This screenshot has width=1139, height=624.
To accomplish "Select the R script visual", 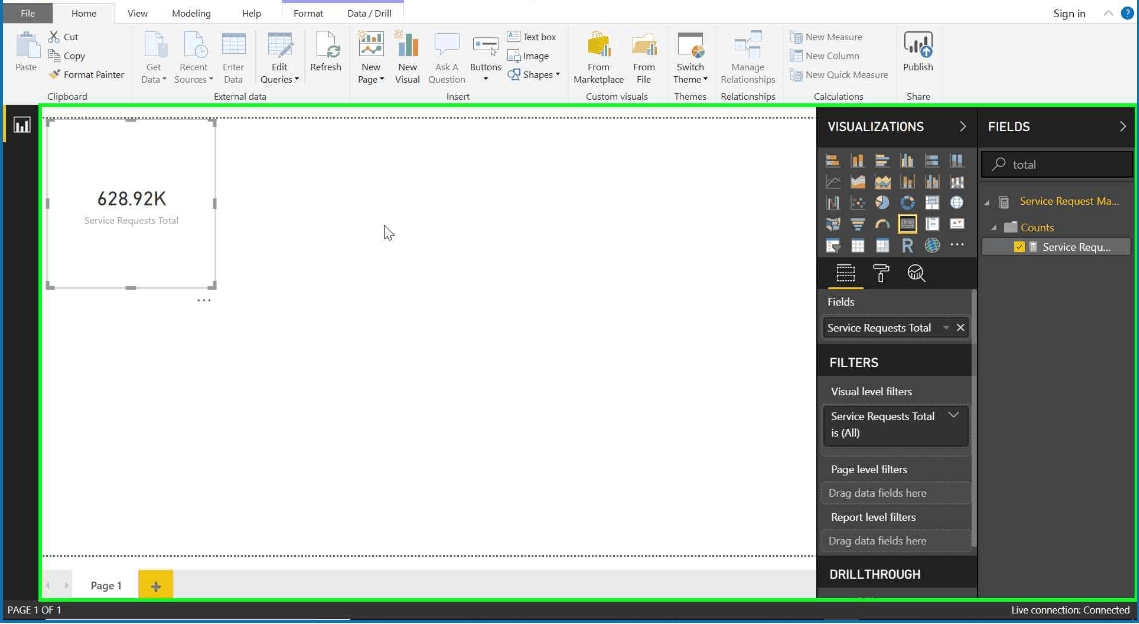I will [907, 246].
